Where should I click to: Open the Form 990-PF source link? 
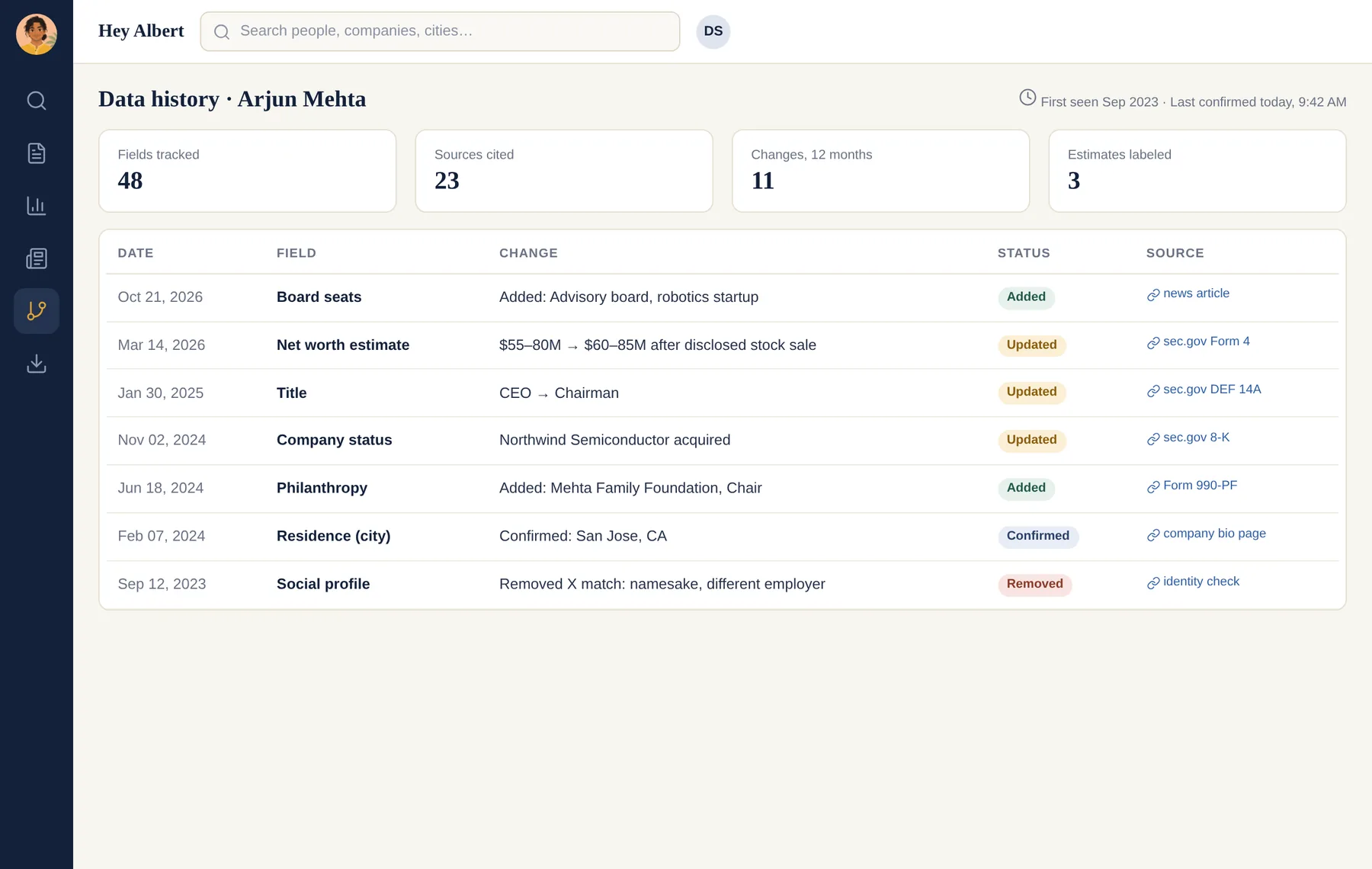point(1192,486)
